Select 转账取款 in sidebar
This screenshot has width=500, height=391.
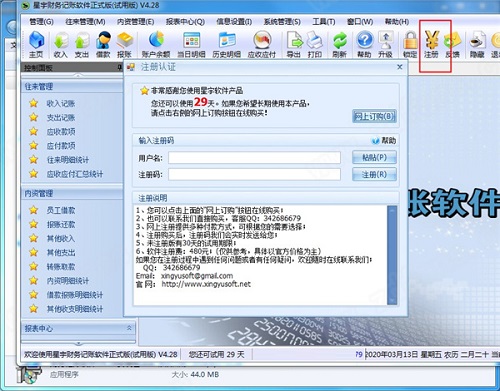61,267
